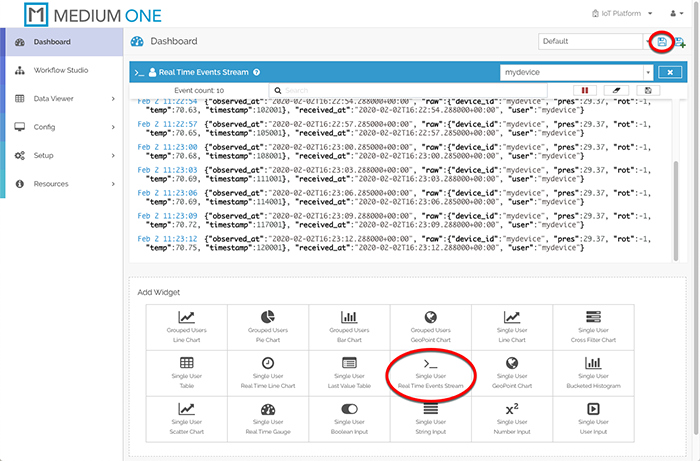Expand the Config sidebar menu
Screen dimensions: 700x461
point(60,127)
